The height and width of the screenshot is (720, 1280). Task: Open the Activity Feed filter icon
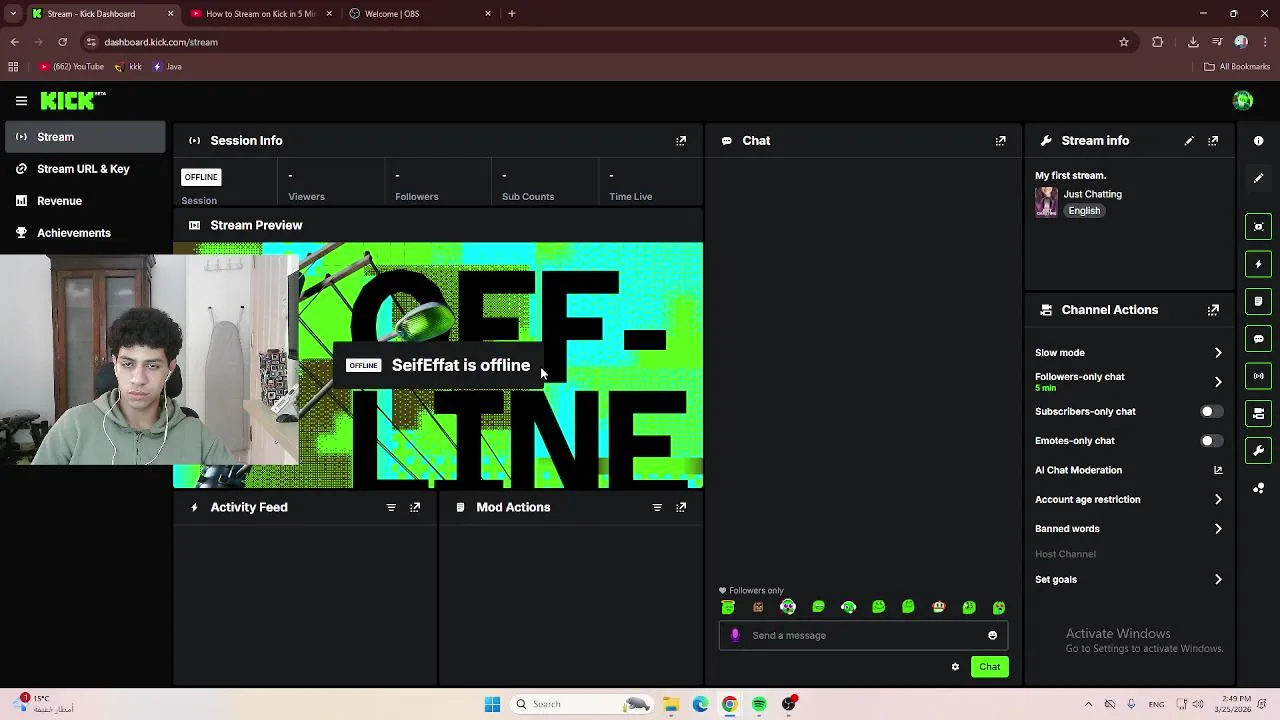(391, 507)
